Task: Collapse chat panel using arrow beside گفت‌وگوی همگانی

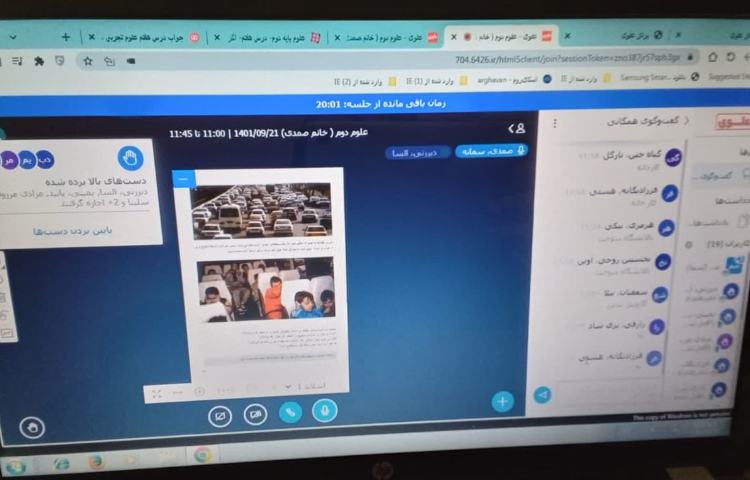Action: [x=686, y=120]
